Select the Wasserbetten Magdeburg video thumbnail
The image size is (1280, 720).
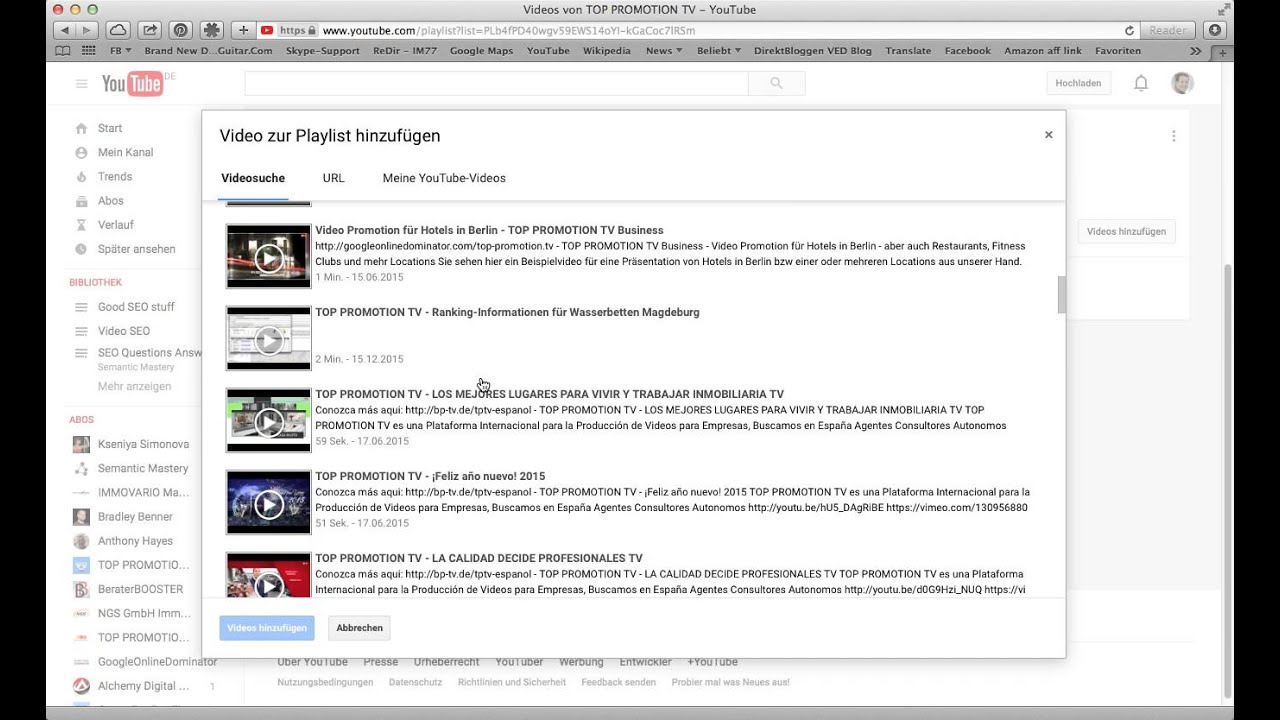[268, 339]
